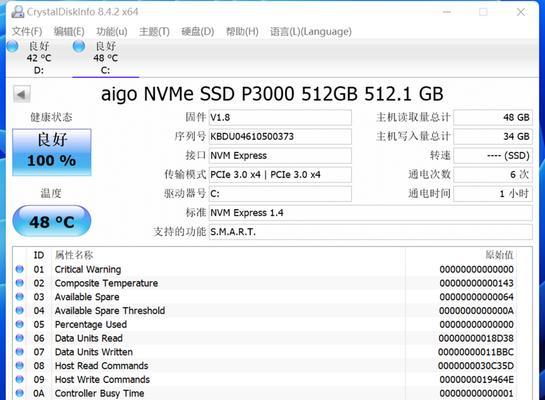
Task: Select the Data Units Written attribute name
Action: 93,352
